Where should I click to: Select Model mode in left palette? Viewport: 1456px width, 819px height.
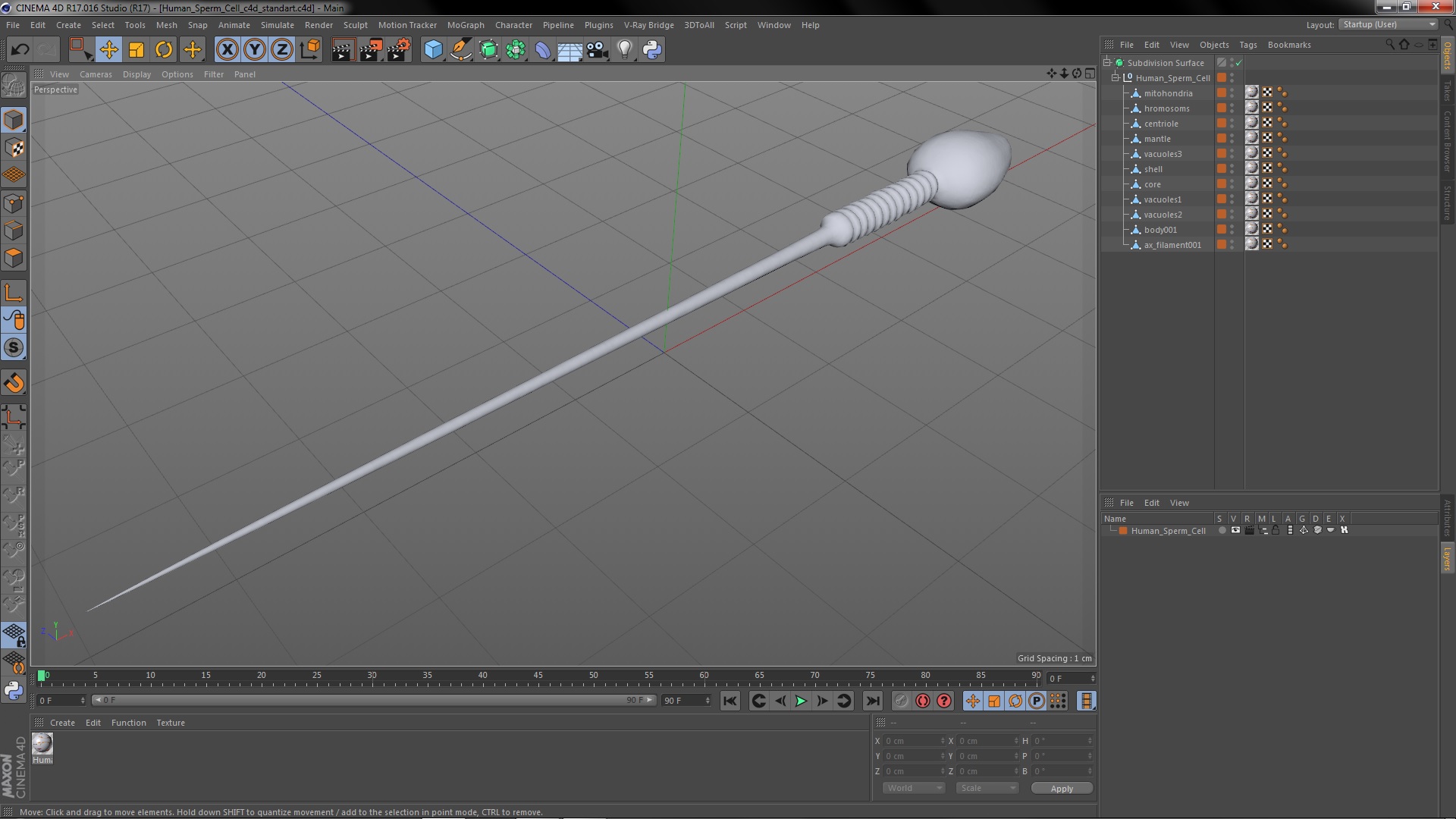(14, 120)
